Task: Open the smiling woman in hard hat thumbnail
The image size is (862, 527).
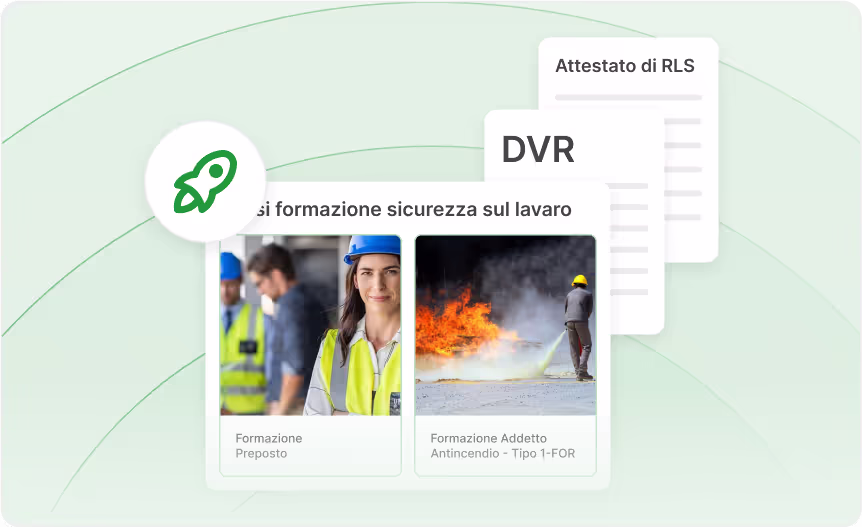Action: point(310,325)
